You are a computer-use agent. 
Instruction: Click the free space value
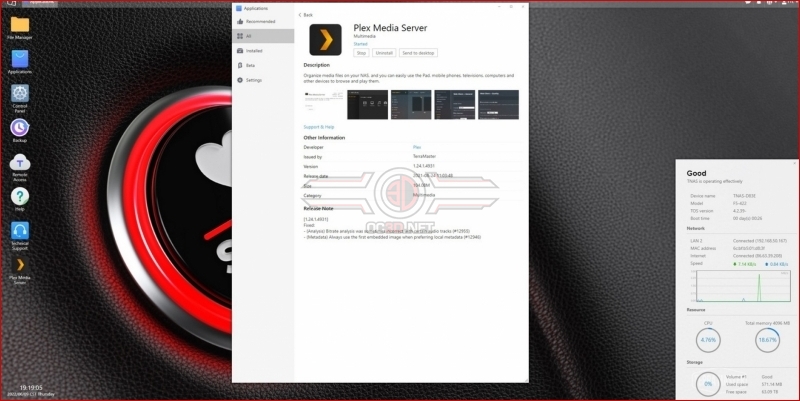(770, 392)
